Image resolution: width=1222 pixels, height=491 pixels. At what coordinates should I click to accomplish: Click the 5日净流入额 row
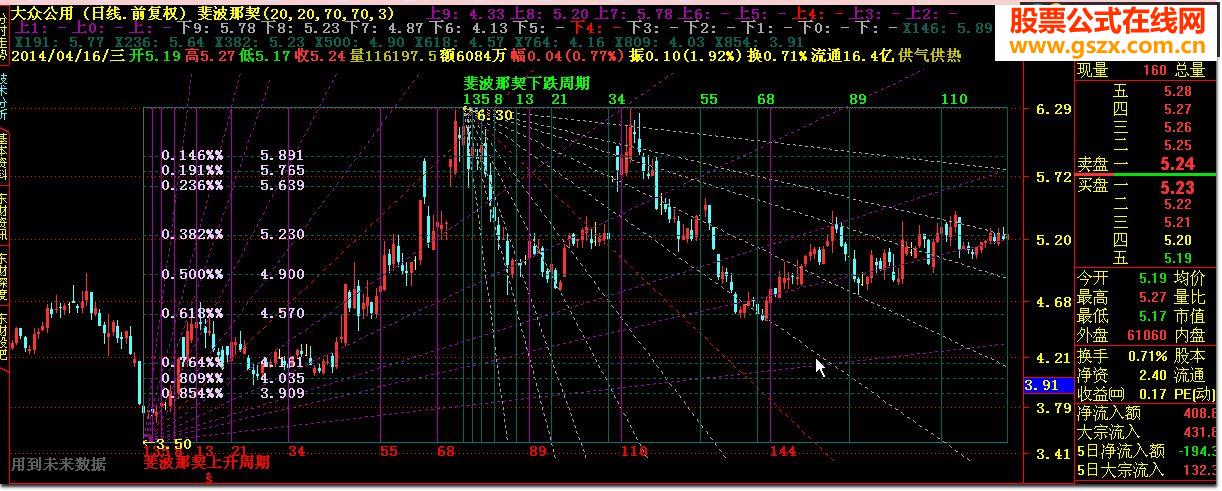(x=1148, y=451)
